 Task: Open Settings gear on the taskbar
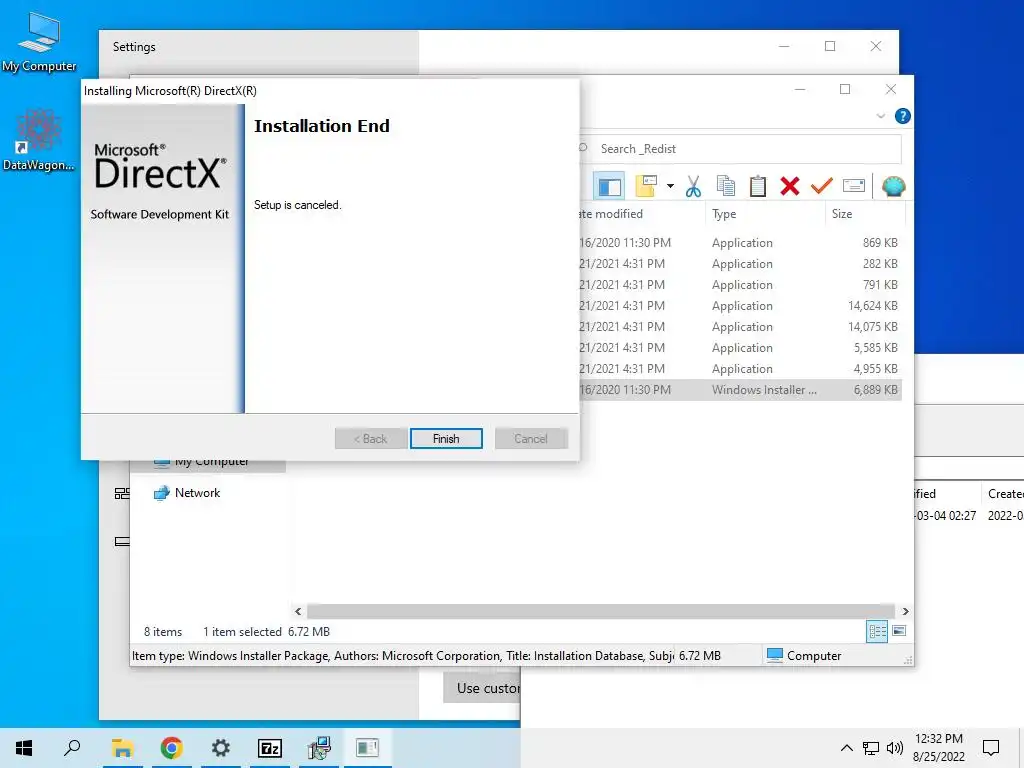click(221, 748)
